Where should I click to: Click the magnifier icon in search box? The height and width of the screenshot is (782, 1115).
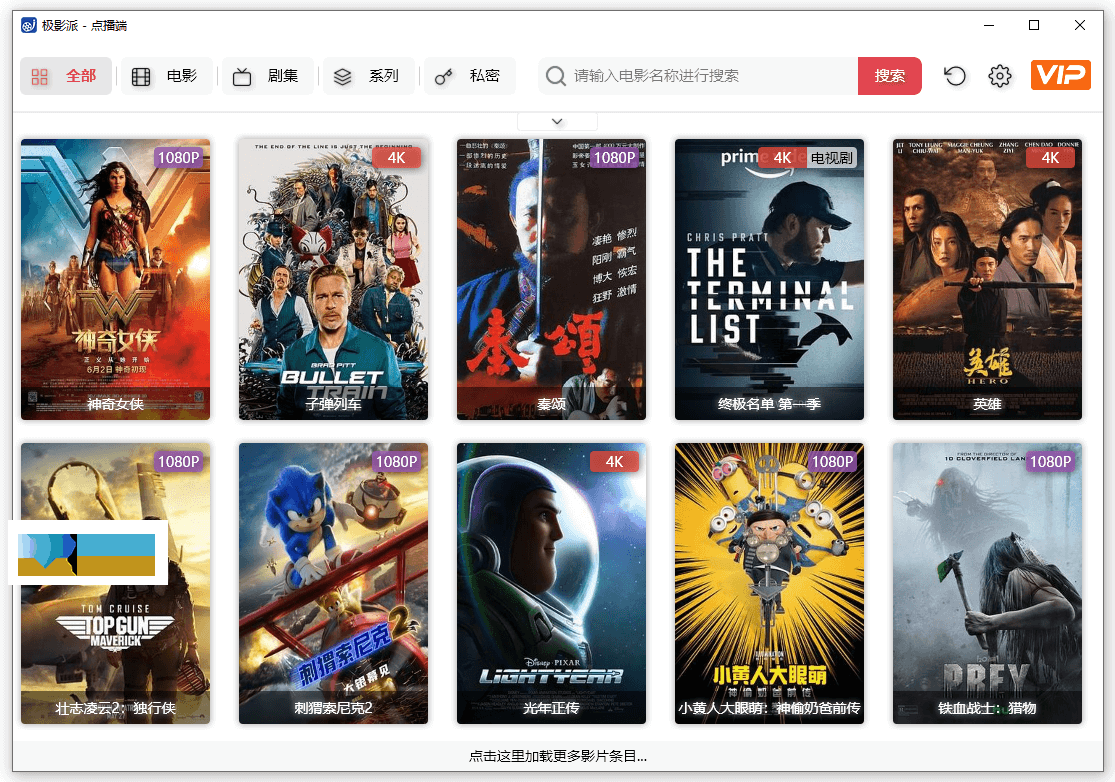555,76
